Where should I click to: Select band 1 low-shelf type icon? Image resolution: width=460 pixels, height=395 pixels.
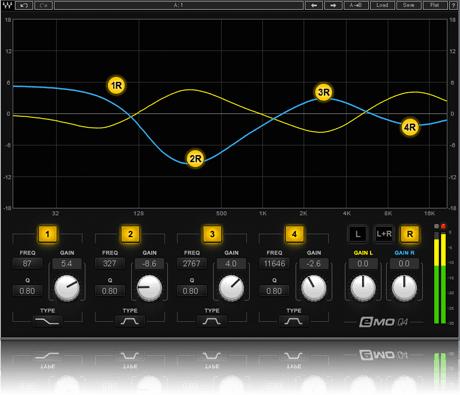[x=47, y=321]
